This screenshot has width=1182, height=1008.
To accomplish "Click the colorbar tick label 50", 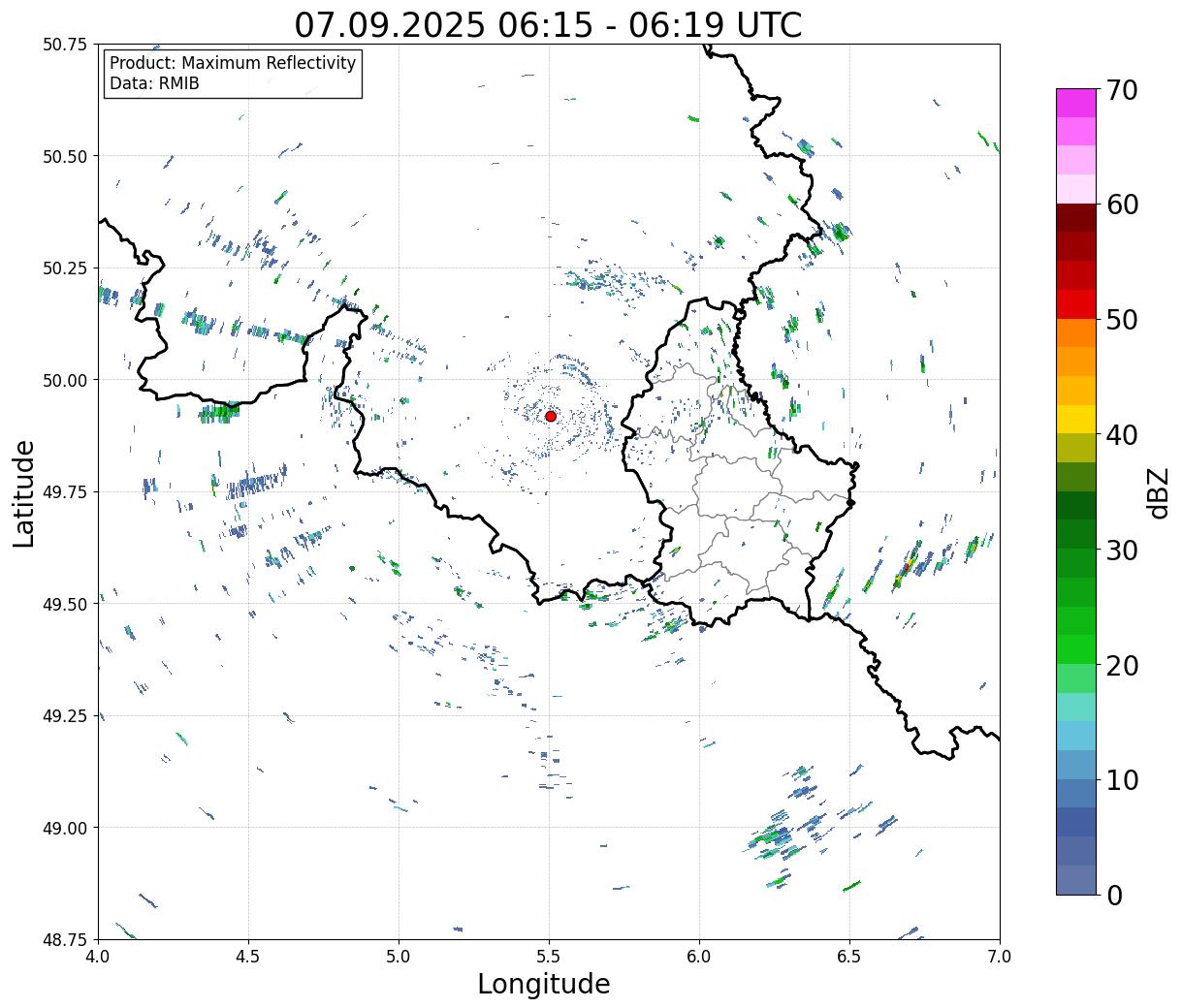I will (1121, 320).
